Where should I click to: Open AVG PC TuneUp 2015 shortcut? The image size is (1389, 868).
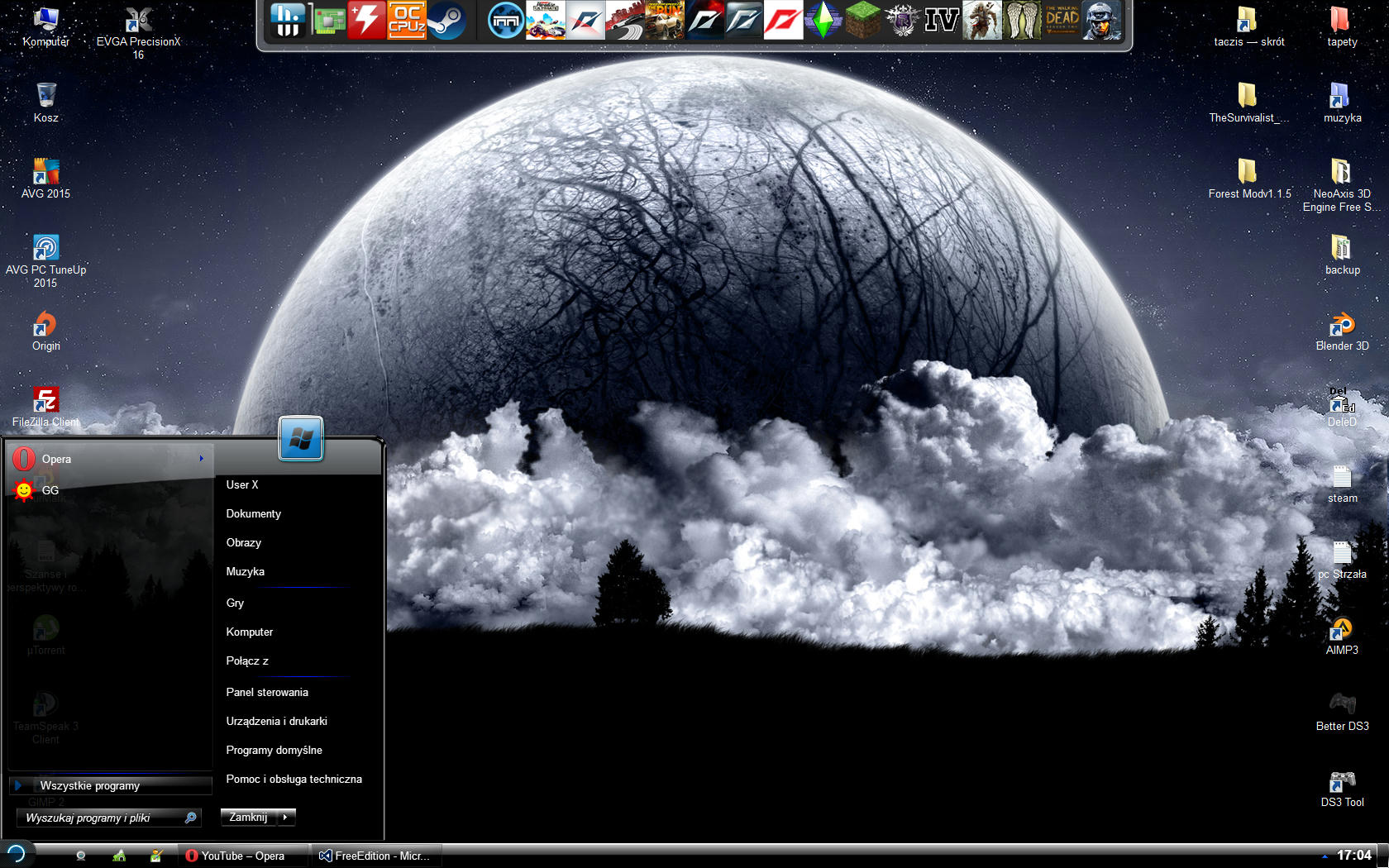pyautogui.click(x=45, y=261)
